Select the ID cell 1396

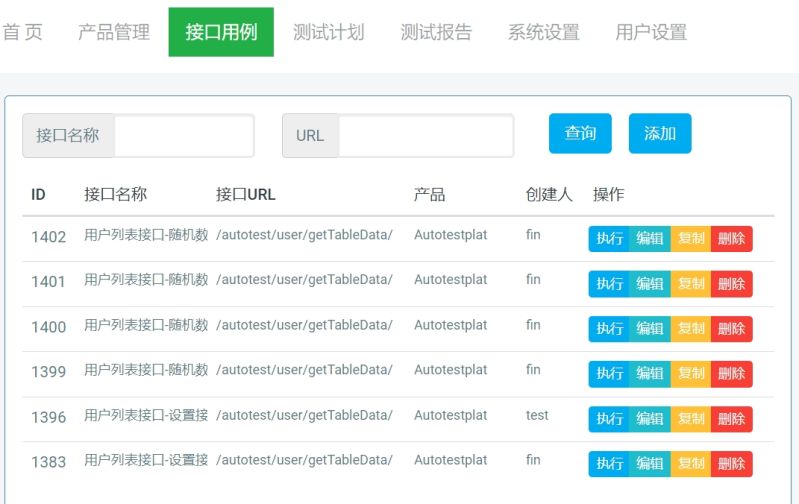48,417
